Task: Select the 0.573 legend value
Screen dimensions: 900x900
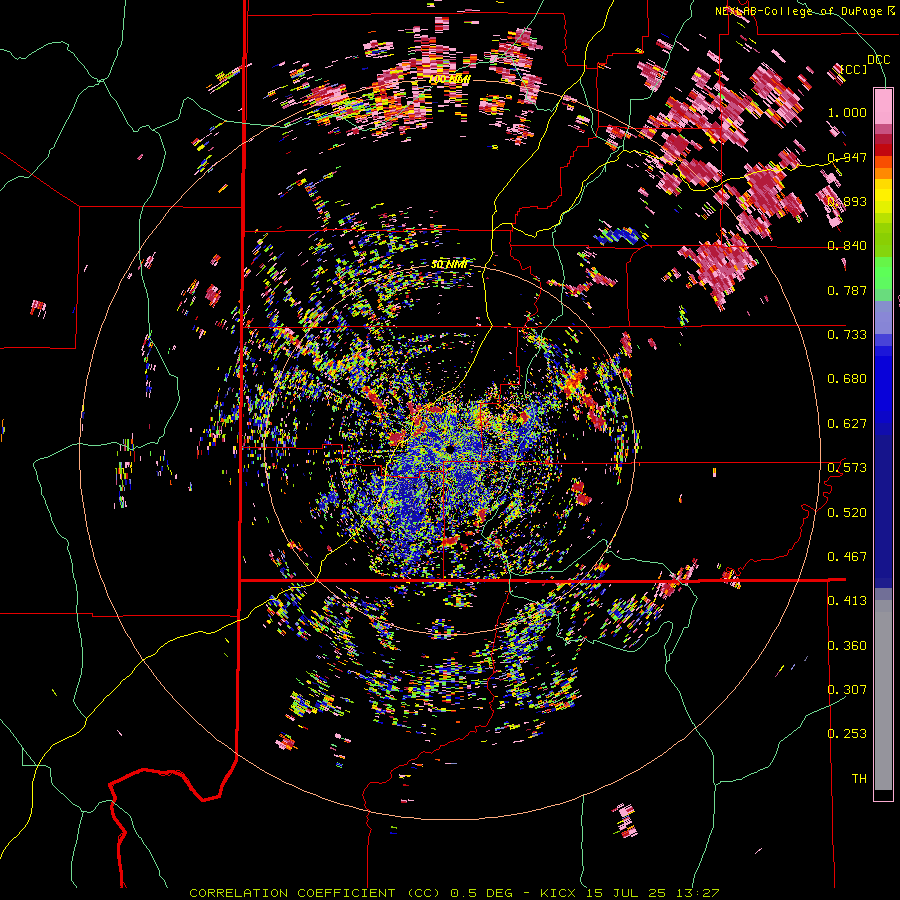Action: click(x=847, y=468)
